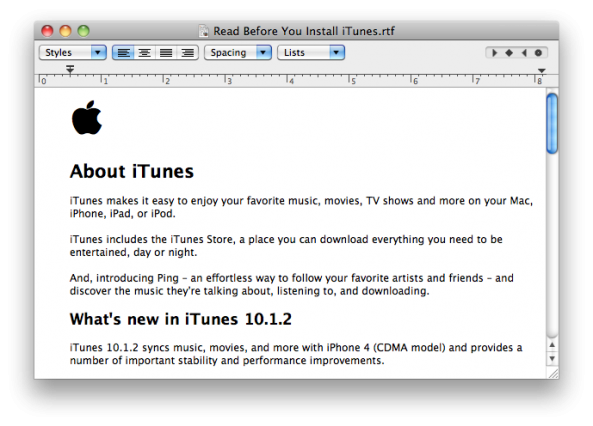Viewport: 593px width, 426px height.
Task: Click the center tab stop diamond icon
Action: [509, 53]
